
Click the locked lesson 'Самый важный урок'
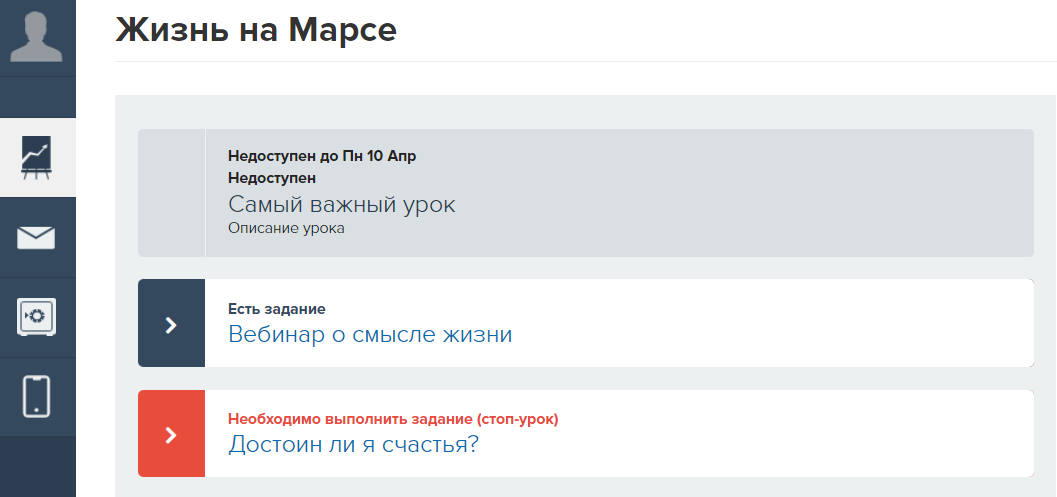point(342,204)
